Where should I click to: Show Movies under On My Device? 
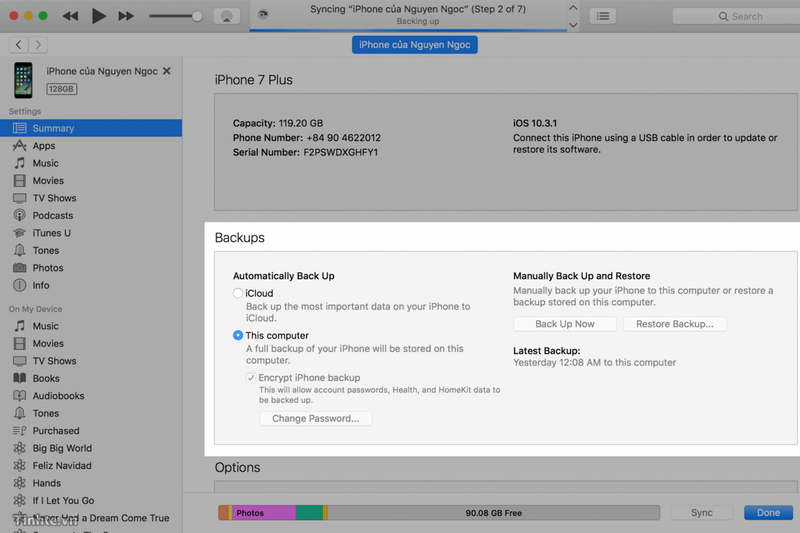coord(91,343)
